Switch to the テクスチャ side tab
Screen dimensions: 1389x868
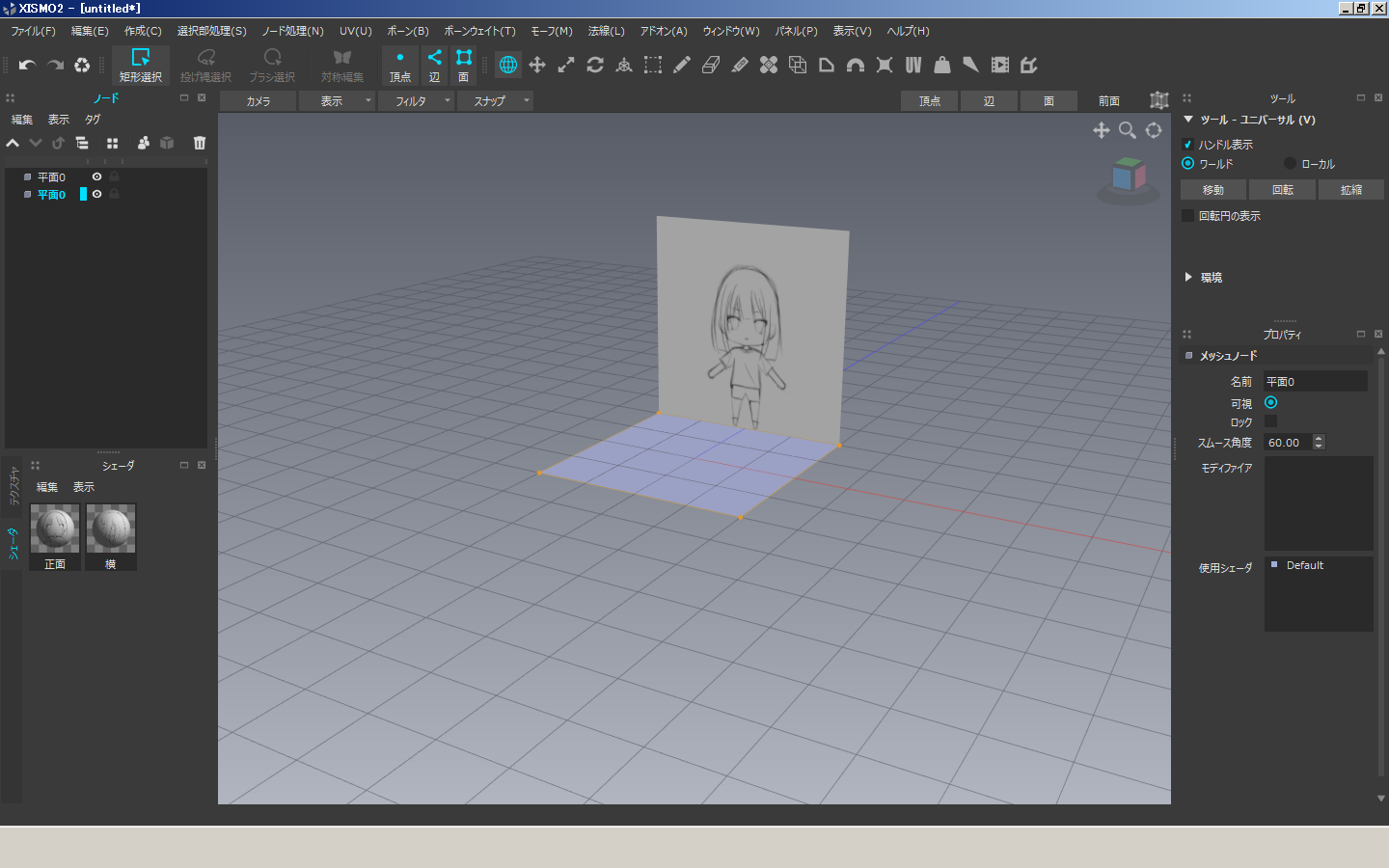(13, 487)
